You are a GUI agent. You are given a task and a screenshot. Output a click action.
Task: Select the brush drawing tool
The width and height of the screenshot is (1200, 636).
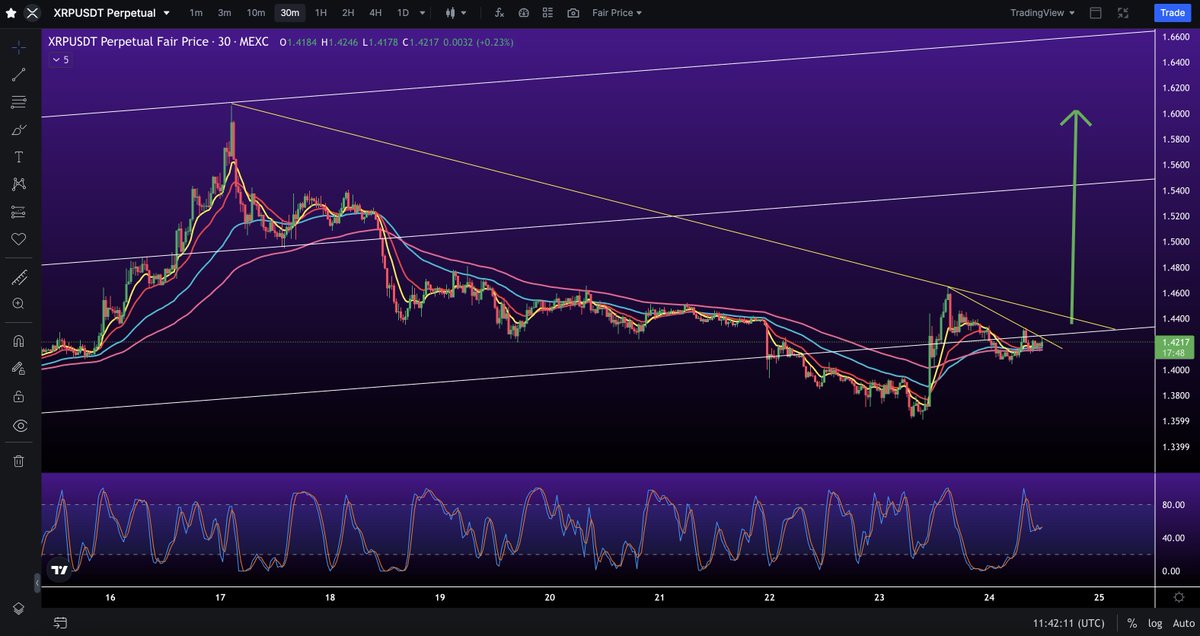(18, 130)
